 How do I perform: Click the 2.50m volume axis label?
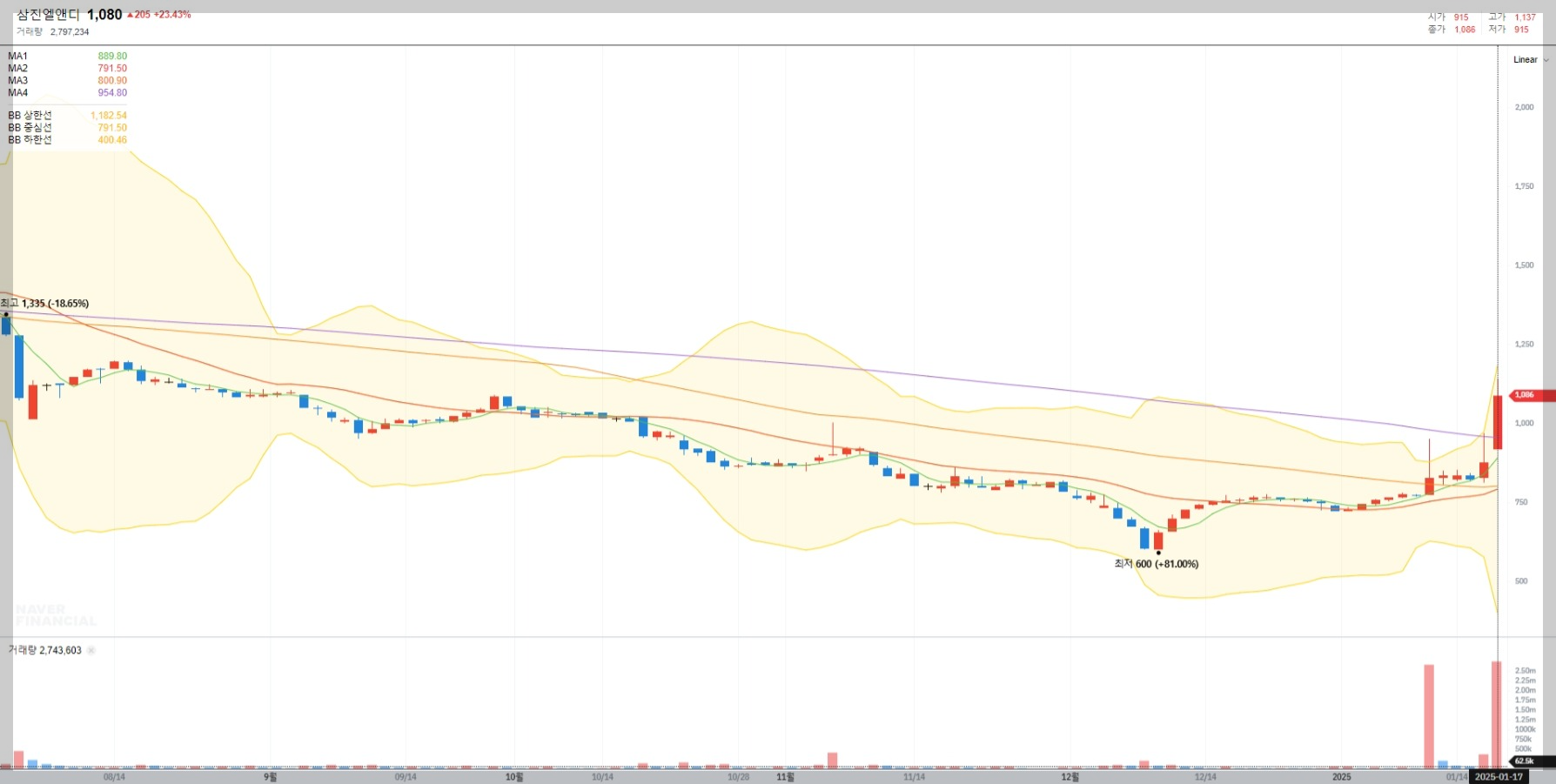[1525, 671]
